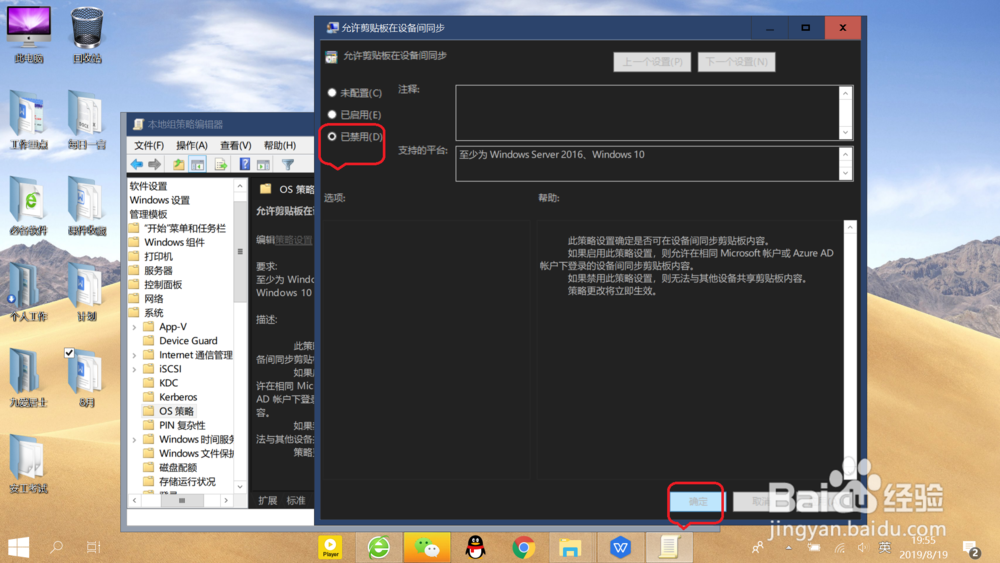Open the 策略设置 link in editor pane
The height and width of the screenshot is (563, 1000).
coord(294,240)
